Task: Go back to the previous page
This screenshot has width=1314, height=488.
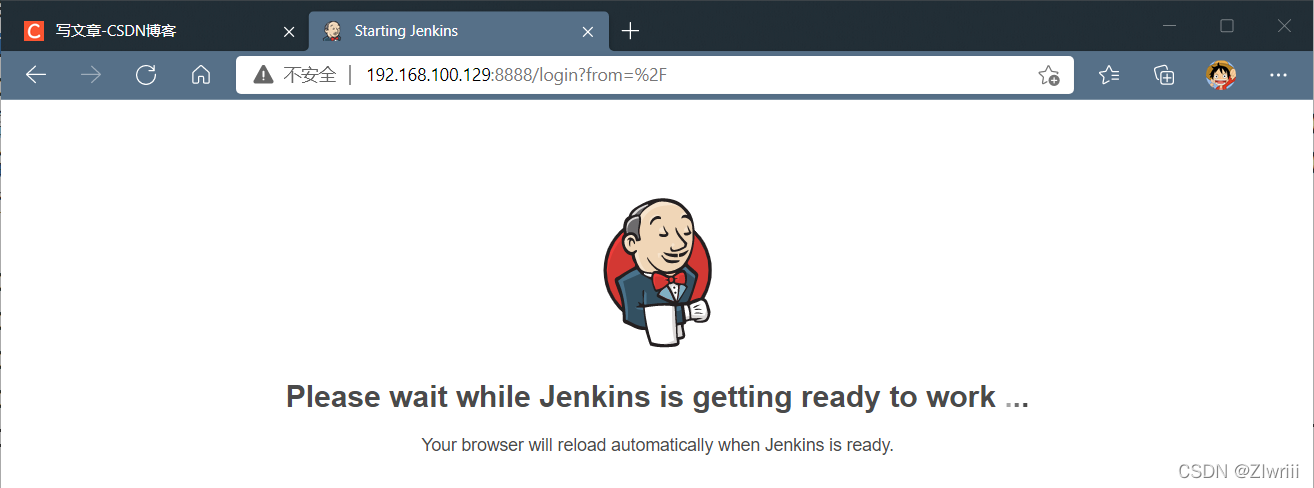Action: pos(36,75)
